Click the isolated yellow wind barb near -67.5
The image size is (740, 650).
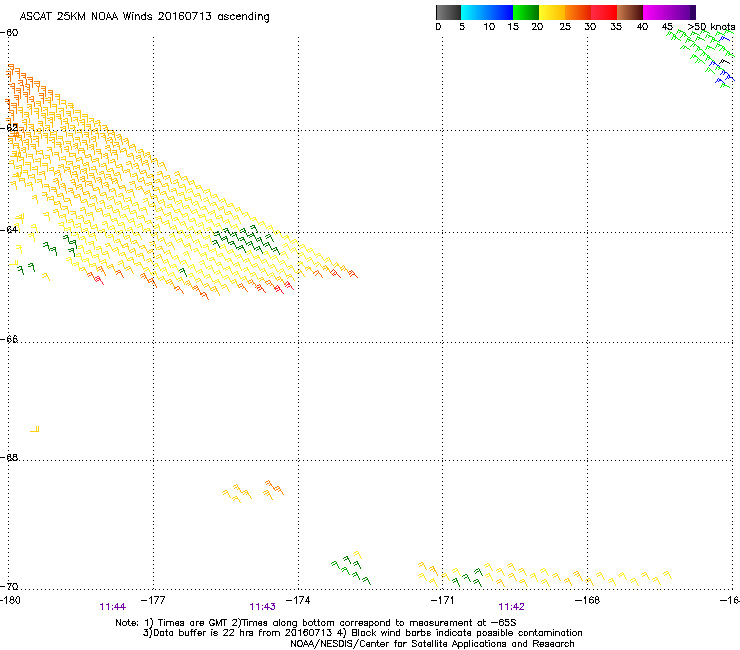pyautogui.click(x=34, y=429)
